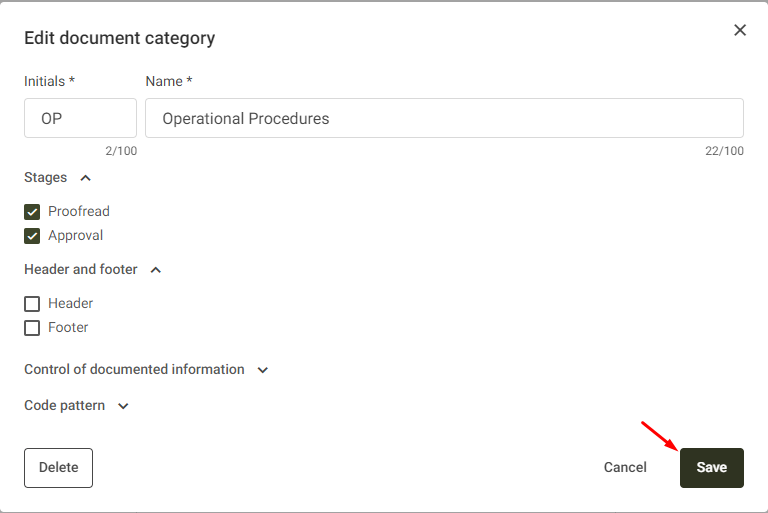Screen dimensions: 768x513
Task: Collapse the Stages section chevron arrow
Action: [x=85, y=178]
